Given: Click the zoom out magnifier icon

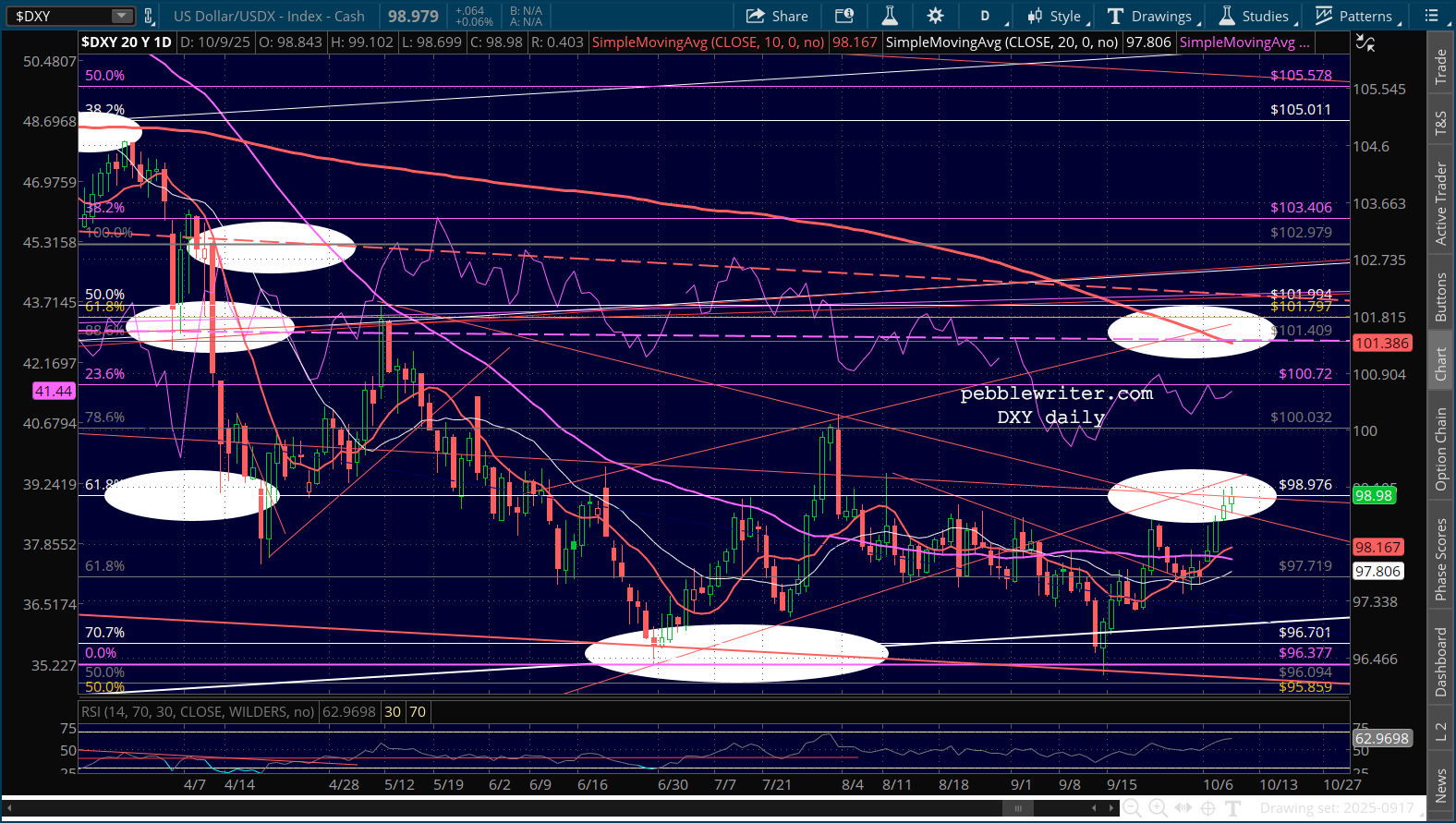Looking at the screenshot, I should [x=1132, y=808].
